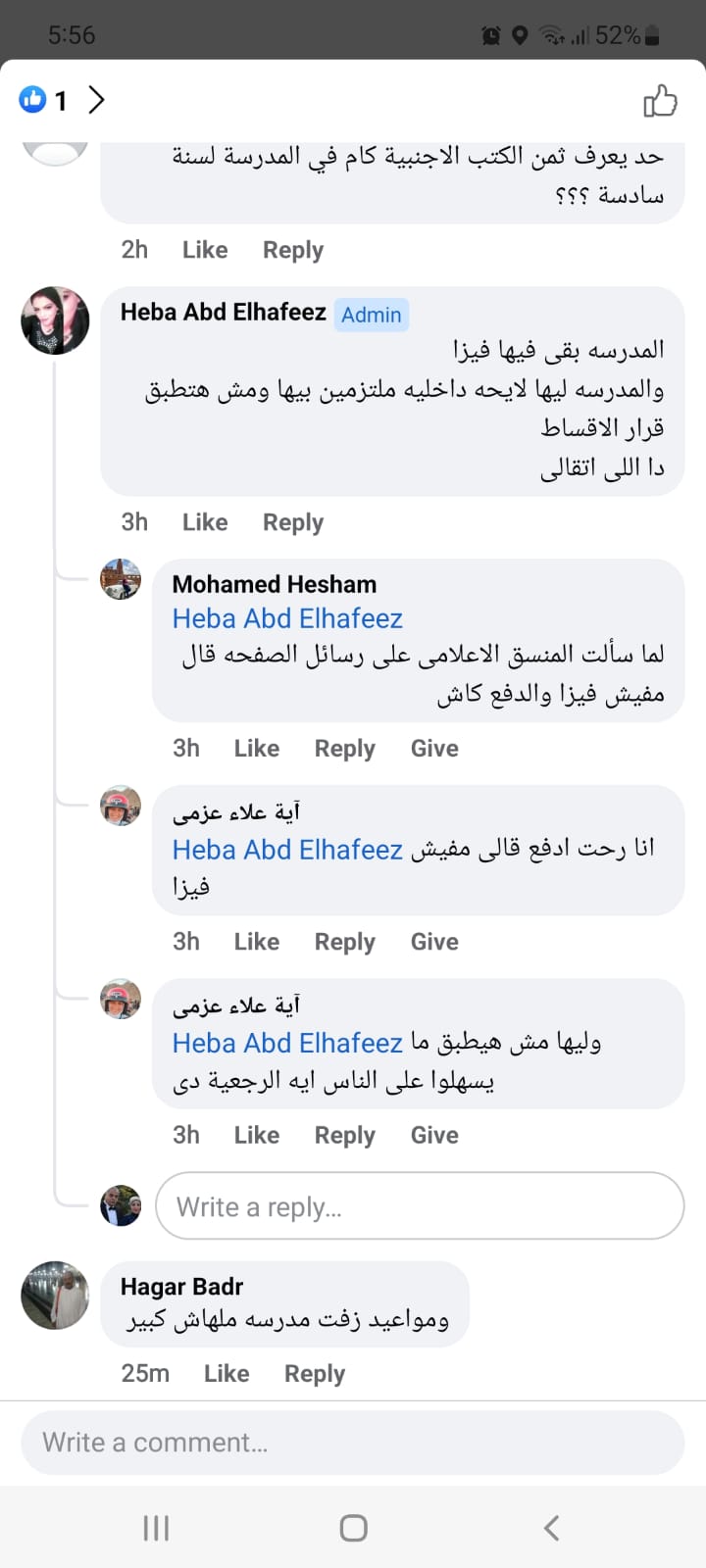Reply to Hagar Badr's comment
706x1568 pixels.
(x=315, y=1374)
